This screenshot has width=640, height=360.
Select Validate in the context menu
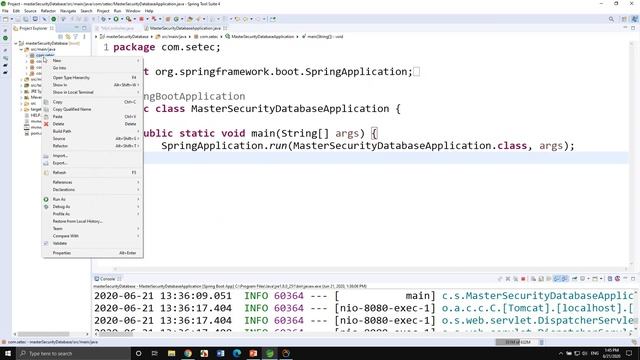point(93,244)
